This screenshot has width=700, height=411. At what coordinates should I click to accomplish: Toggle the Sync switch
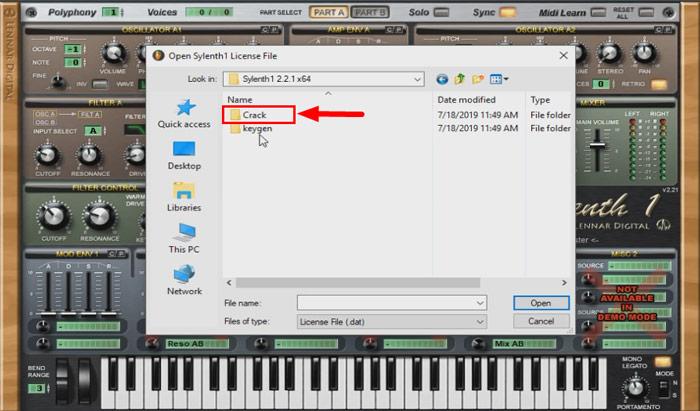508,12
